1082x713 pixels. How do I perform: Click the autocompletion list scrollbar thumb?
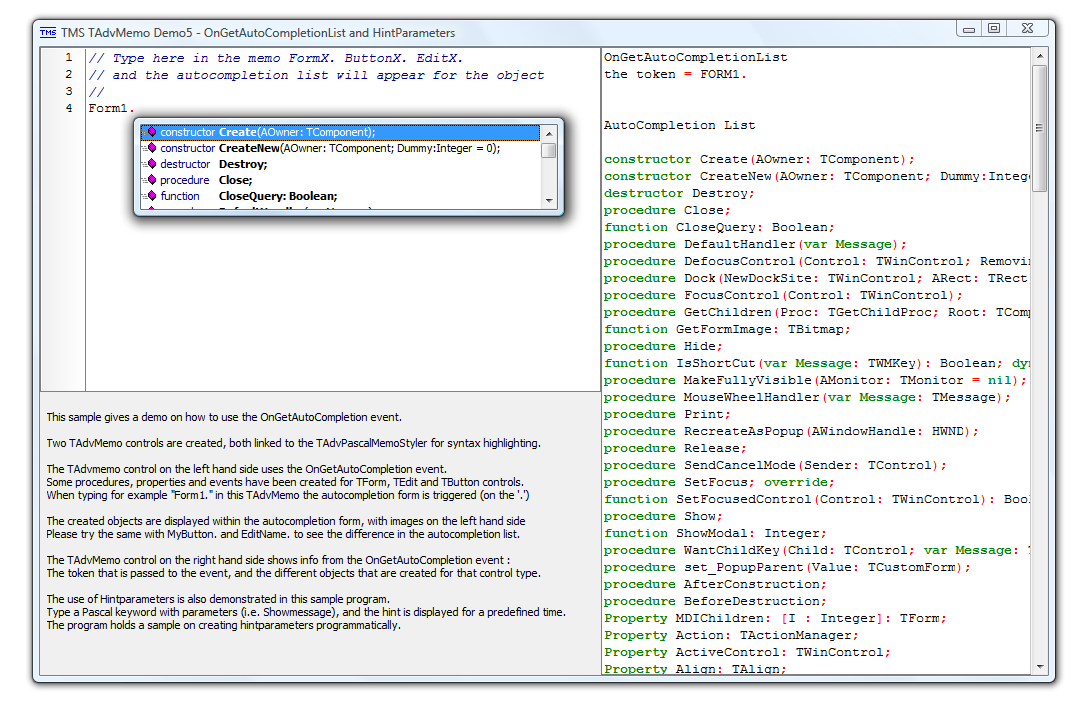tap(549, 150)
